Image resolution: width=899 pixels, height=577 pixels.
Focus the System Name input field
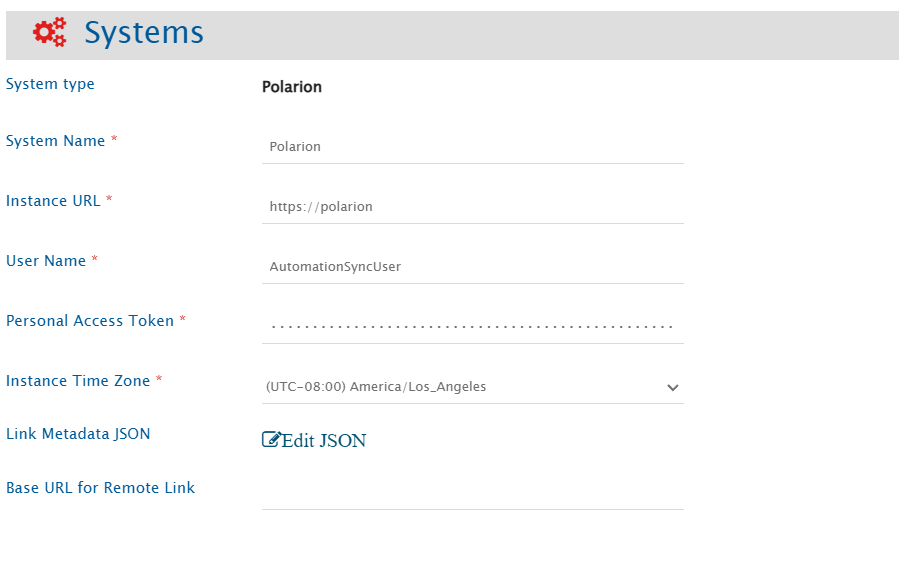(472, 147)
